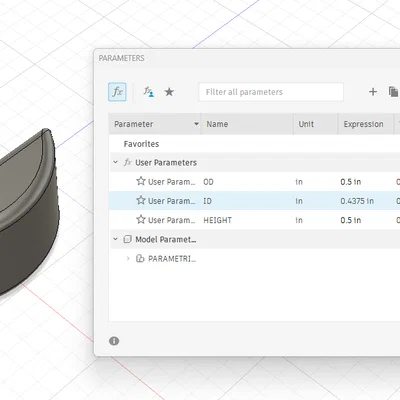Image resolution: width=400 pixels, height=400 pixels.
Task: Select the User Parameters group label
Action: 166,163
